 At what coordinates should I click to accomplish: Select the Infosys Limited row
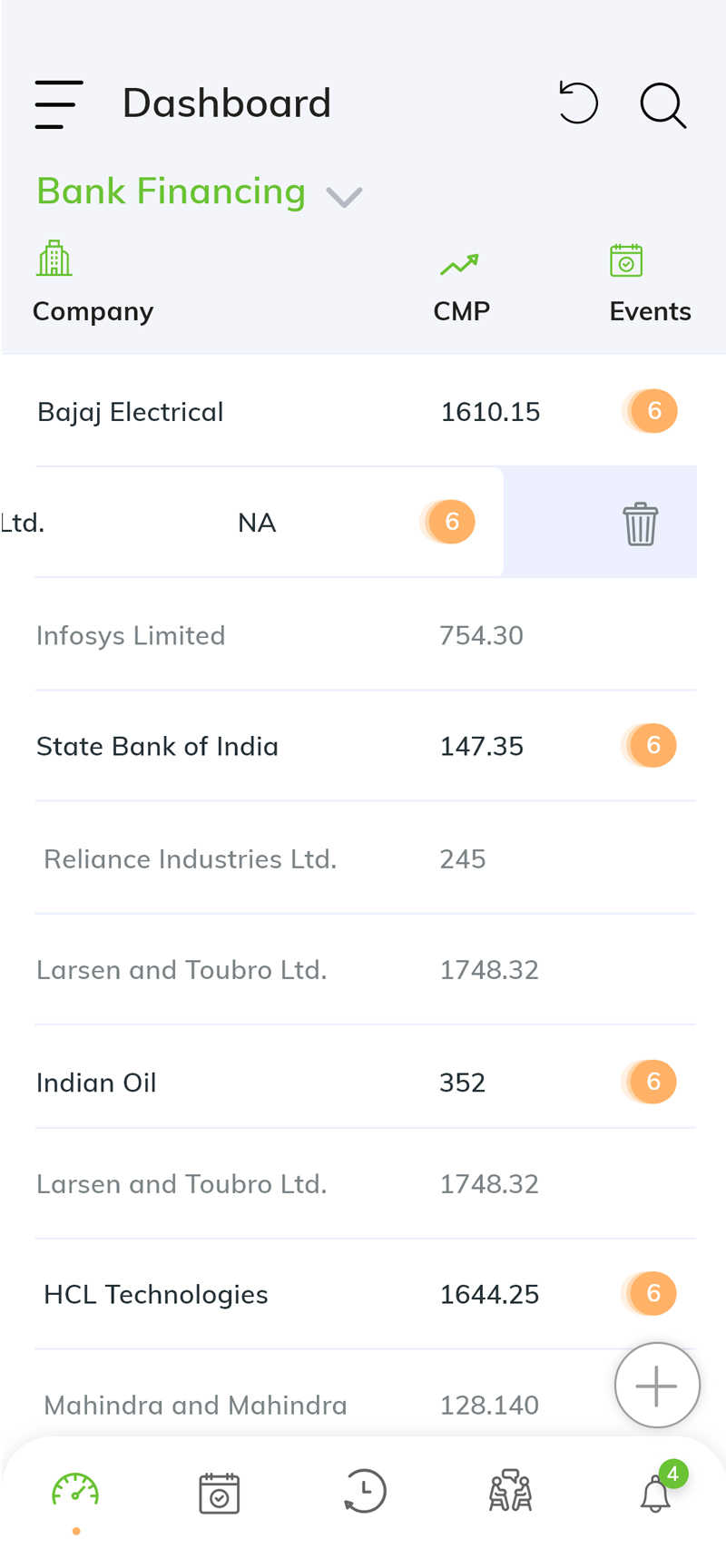[x=366, y=635]
